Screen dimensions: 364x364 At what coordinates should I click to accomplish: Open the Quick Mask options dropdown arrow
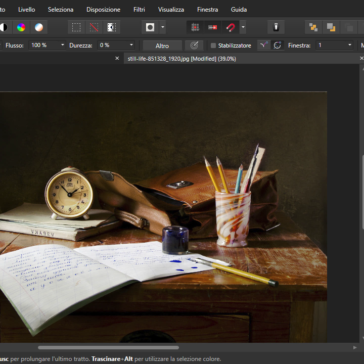pyautogui.click(x=163, y=27)
